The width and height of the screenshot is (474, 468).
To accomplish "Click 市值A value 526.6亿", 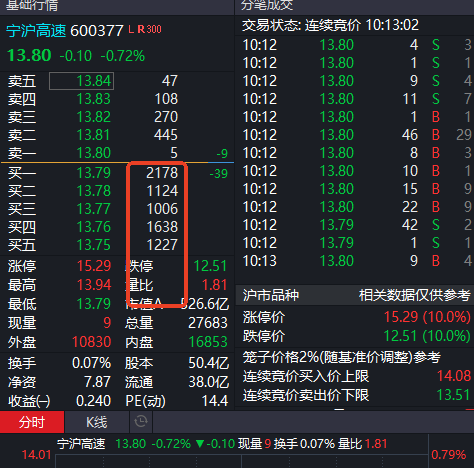I will click(x=205, y=304).
